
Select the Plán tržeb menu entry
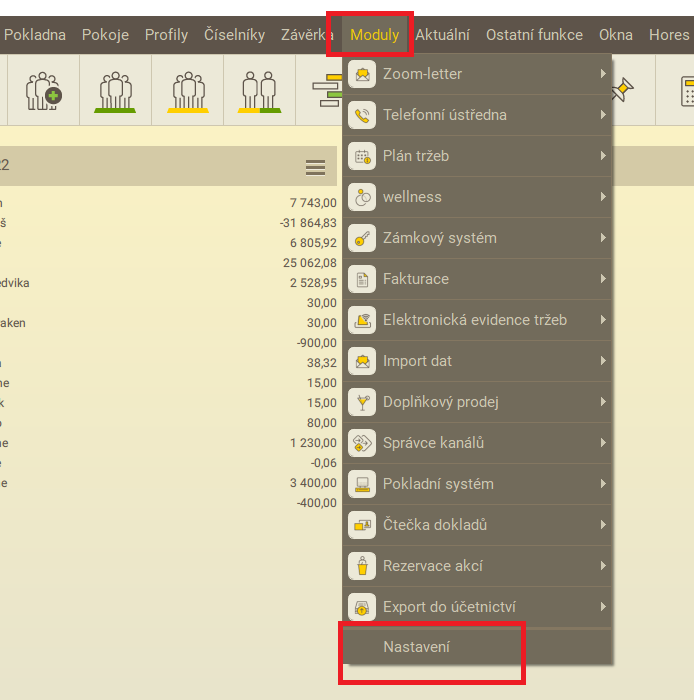click(416, 156)
